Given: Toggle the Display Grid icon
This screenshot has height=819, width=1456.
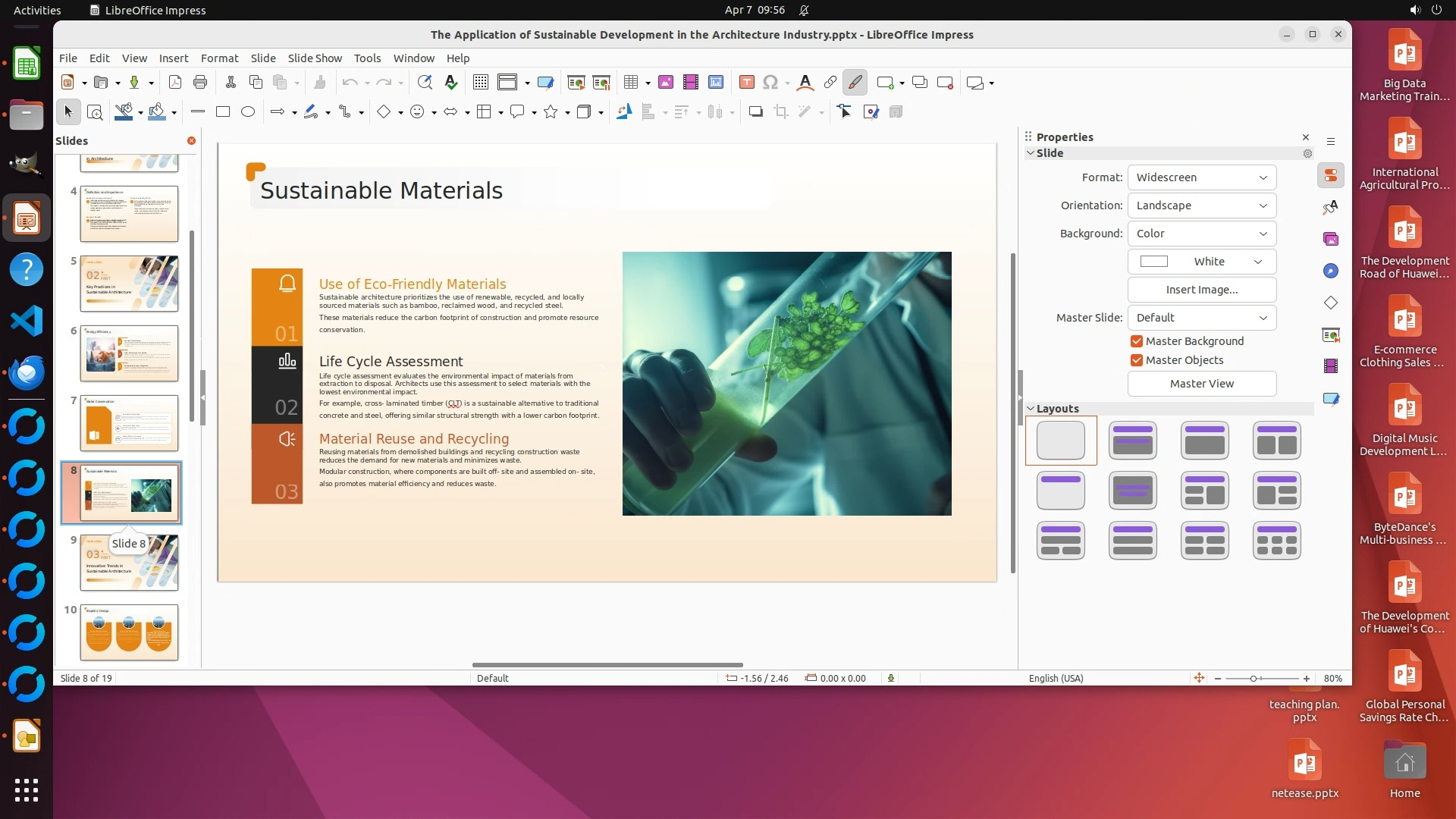Looking at the screenshot, I should click(x=480, y=83).
